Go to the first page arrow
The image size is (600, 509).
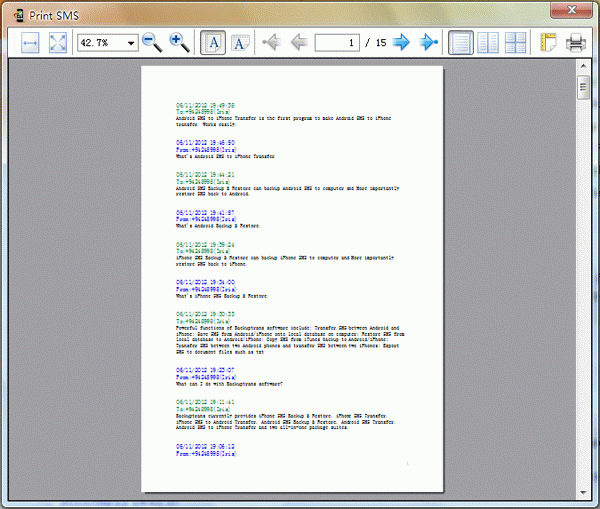272,42
